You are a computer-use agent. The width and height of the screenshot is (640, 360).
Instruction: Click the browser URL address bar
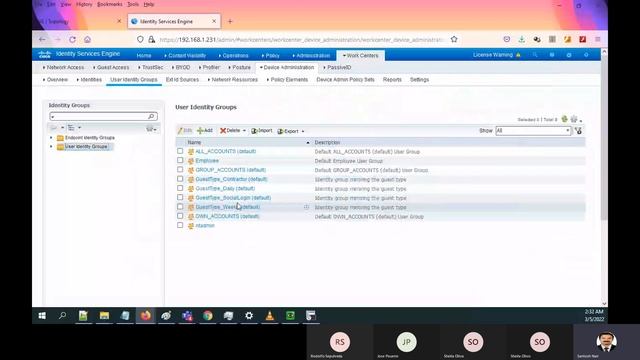point(302,40)
